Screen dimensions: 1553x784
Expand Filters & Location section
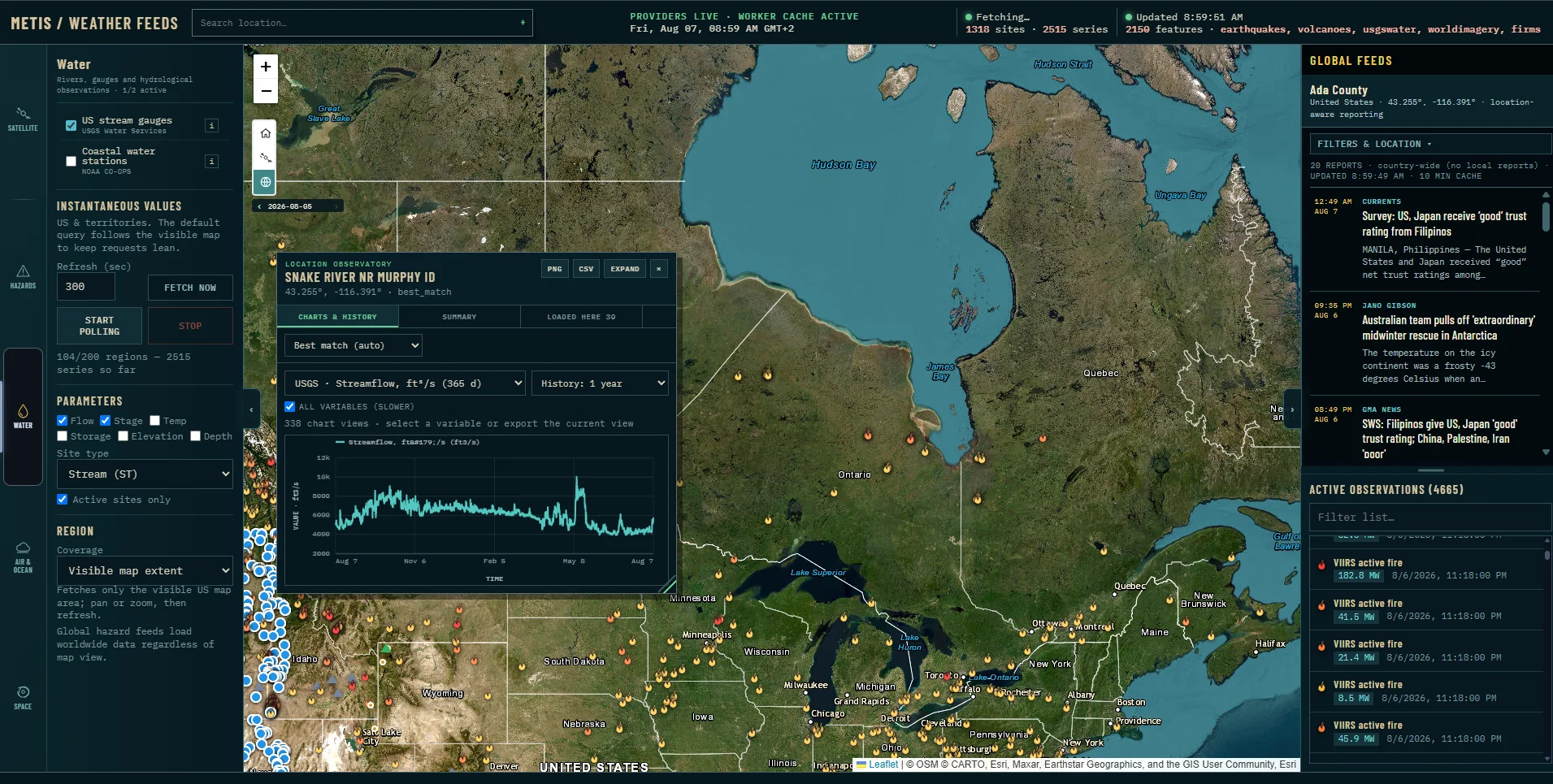coord(1430,144)
